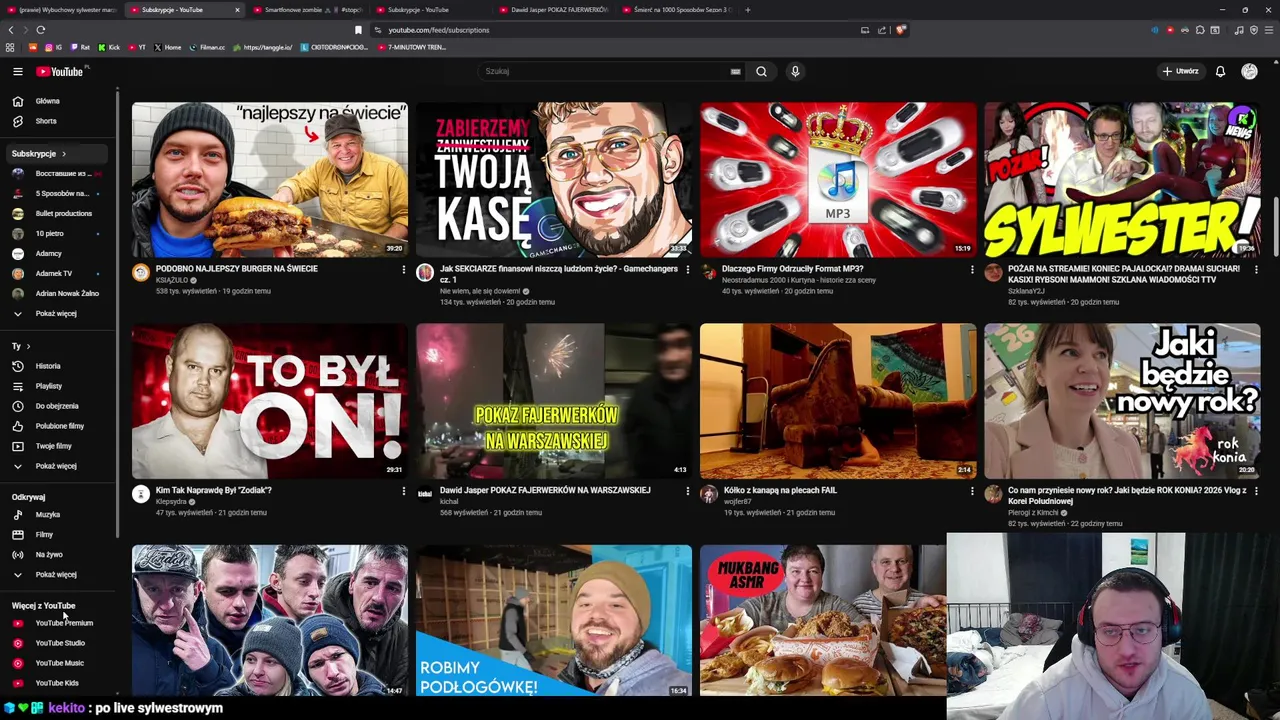Expand Pokaż więcej below Twoje filmy
The image size is (1280, 720).
tap(58, 466)
